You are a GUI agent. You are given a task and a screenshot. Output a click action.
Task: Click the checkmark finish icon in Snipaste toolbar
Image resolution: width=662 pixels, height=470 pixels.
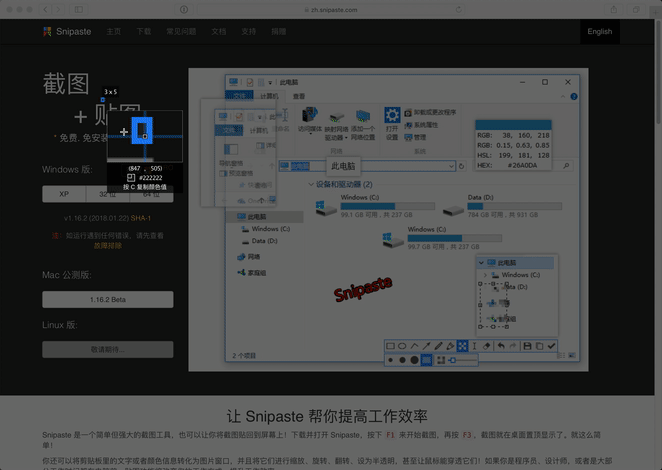pos(551,346)
